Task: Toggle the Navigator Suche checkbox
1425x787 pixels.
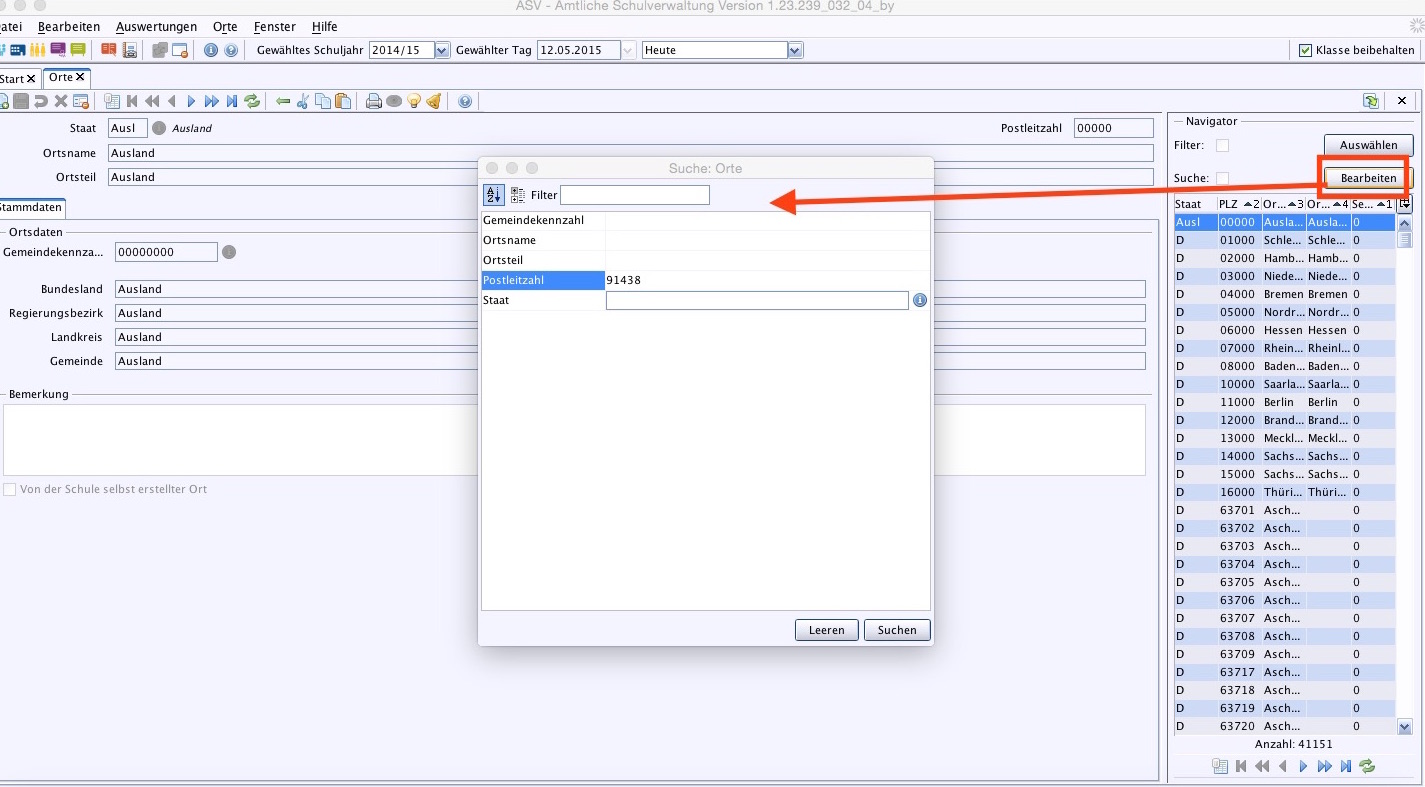Action: 1222,178
